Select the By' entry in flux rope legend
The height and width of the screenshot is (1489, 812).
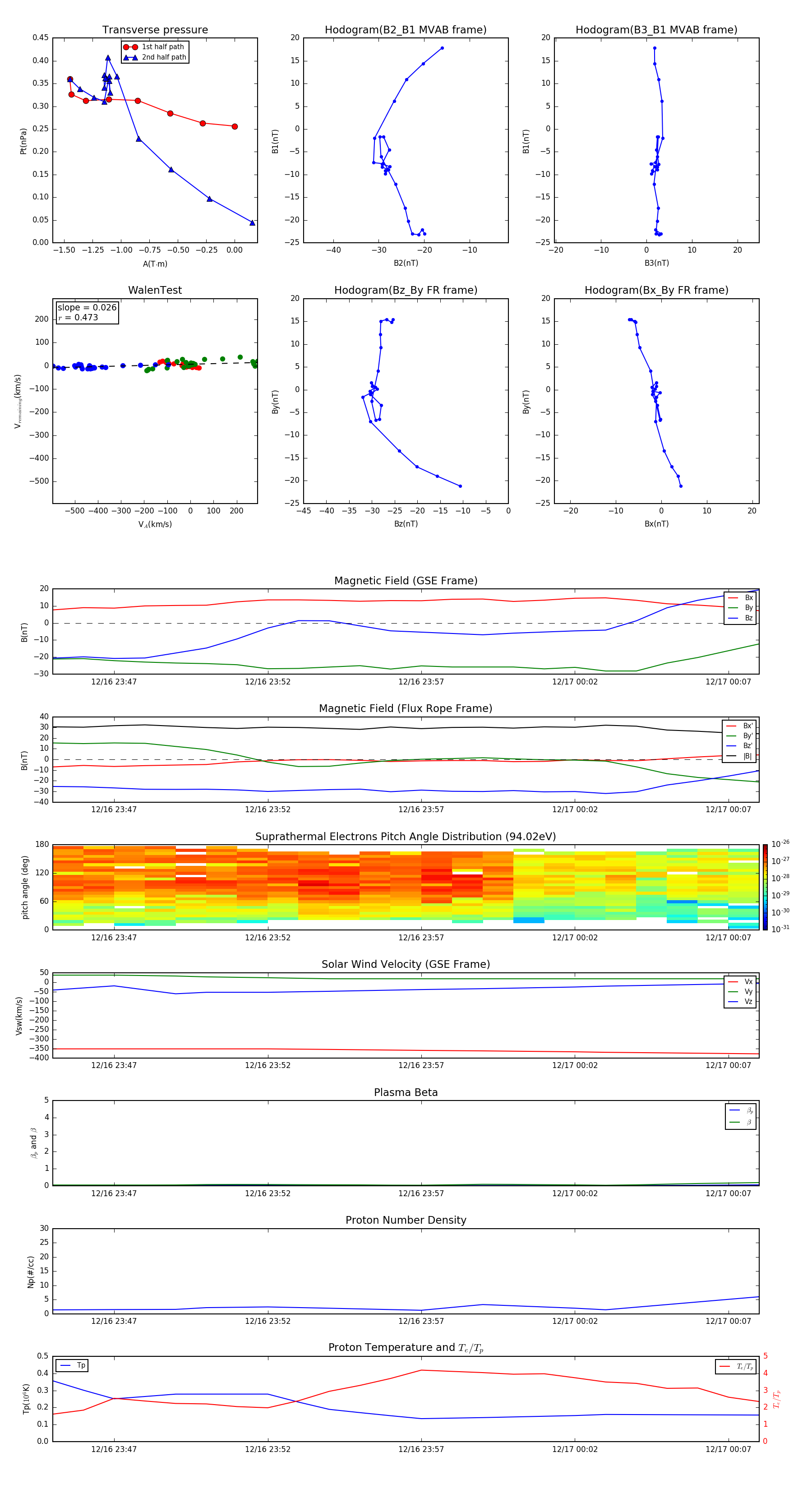(x=740, y=736)
